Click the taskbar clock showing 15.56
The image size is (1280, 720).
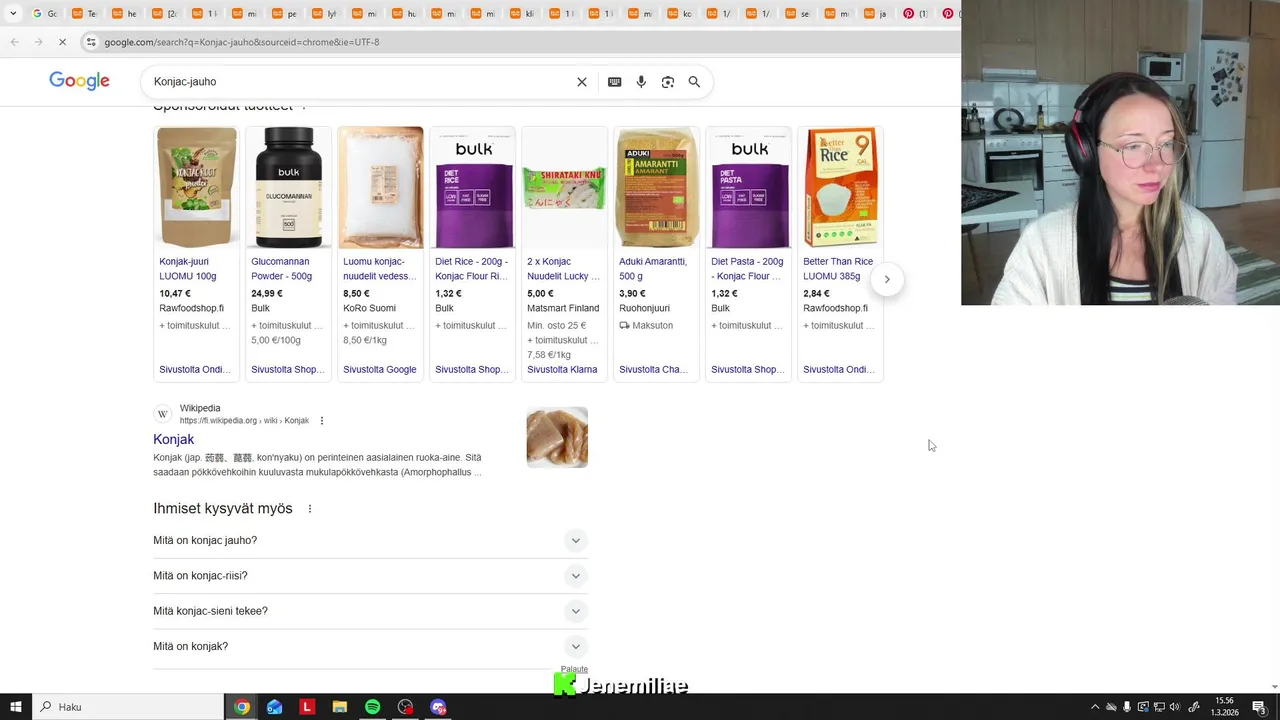(1225, 706)
